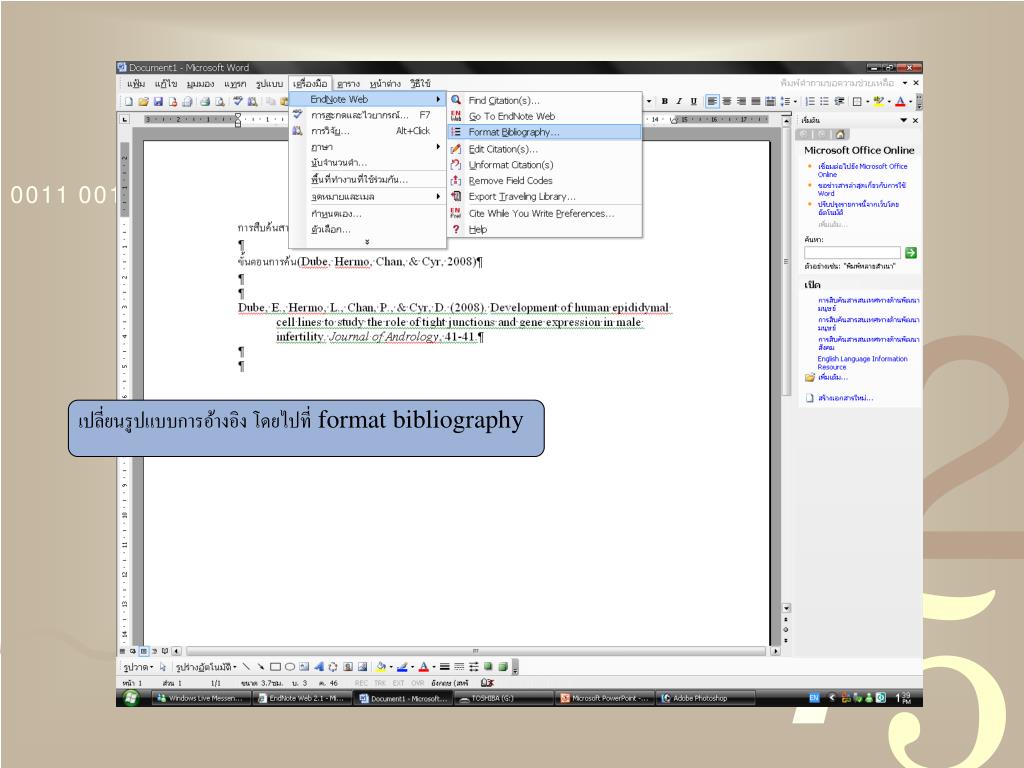The height and width of the screenshot is (768, 1024).
Task: Select Align Right paragraph alignment
Action: pyautogui.click(x=741, y=101)
